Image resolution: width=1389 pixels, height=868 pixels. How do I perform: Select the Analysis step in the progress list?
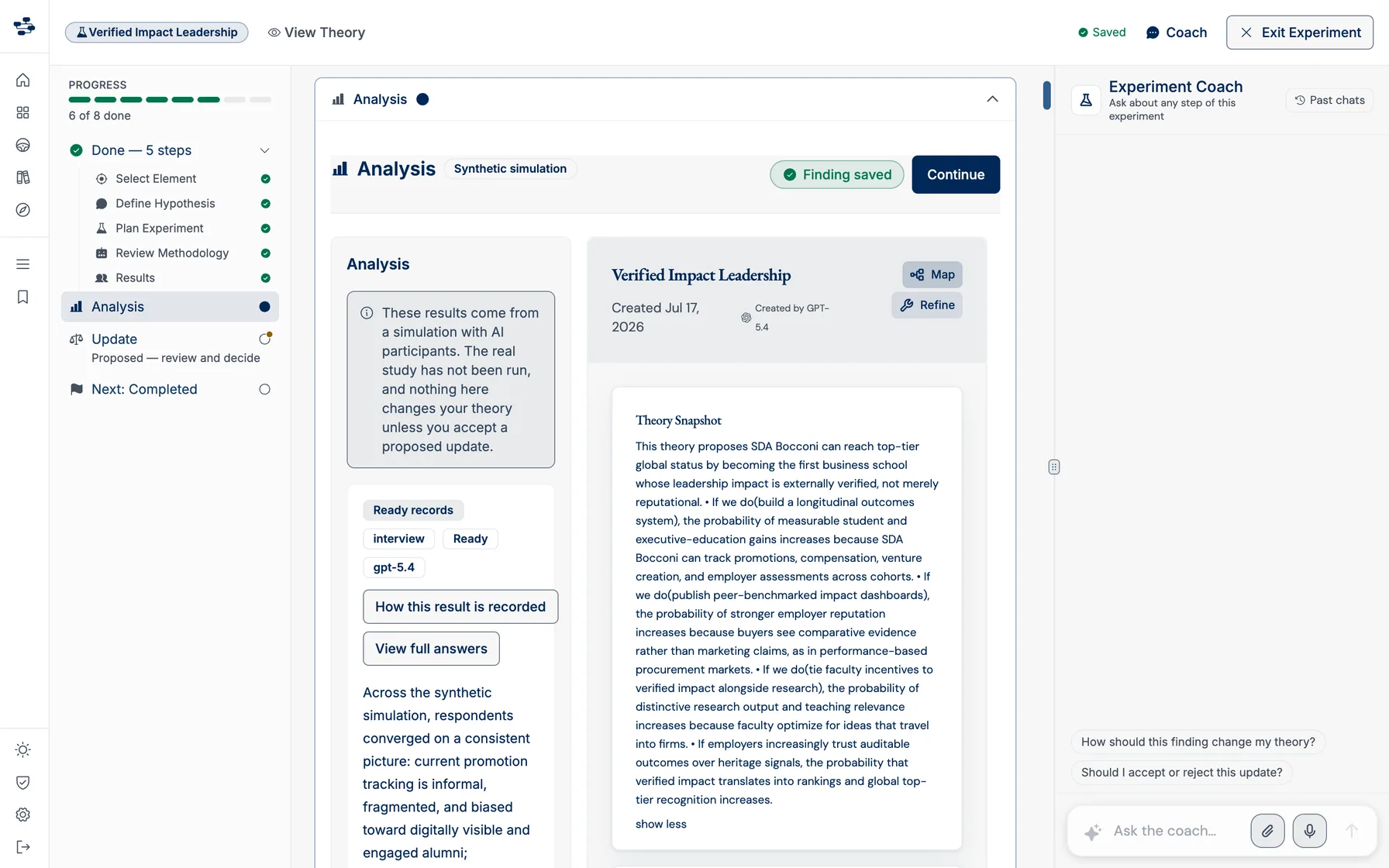pyautogui.click(x=170, y=307)
